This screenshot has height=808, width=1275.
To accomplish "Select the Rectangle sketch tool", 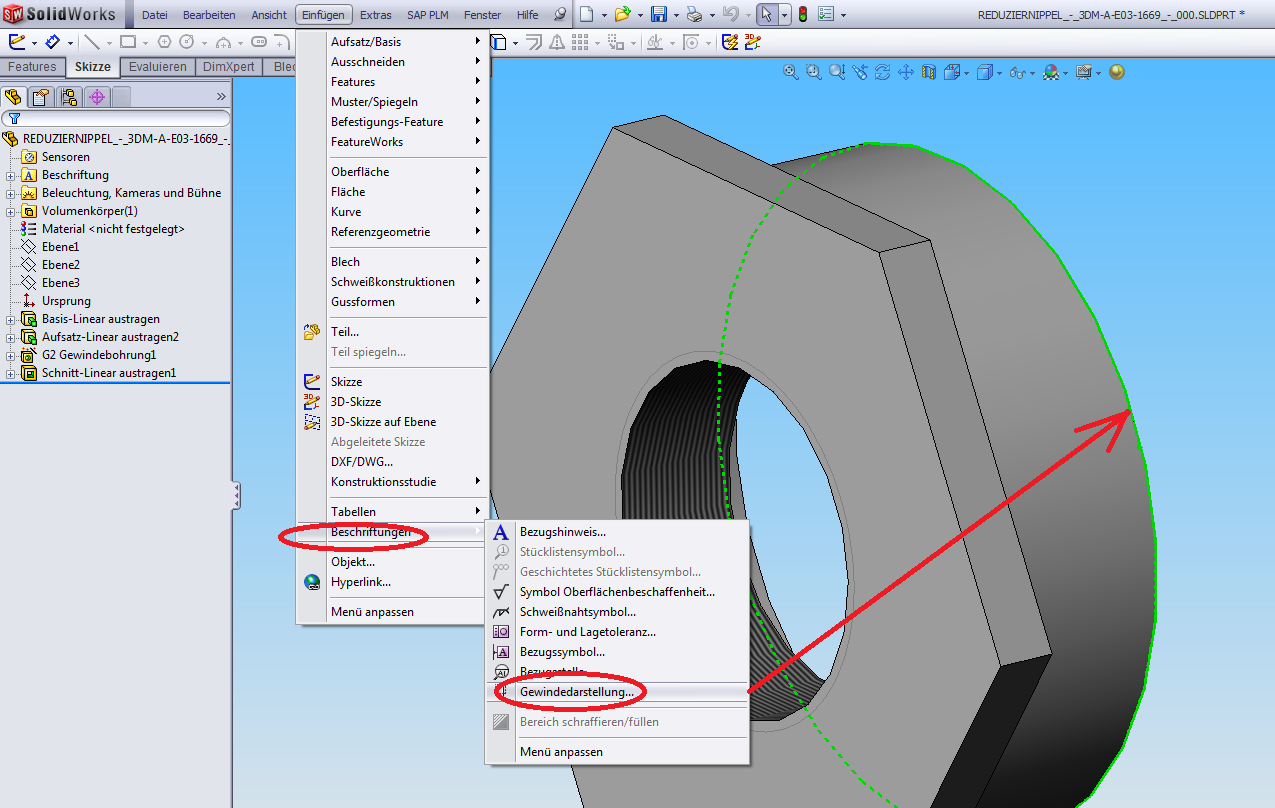I will coord(127,42).
